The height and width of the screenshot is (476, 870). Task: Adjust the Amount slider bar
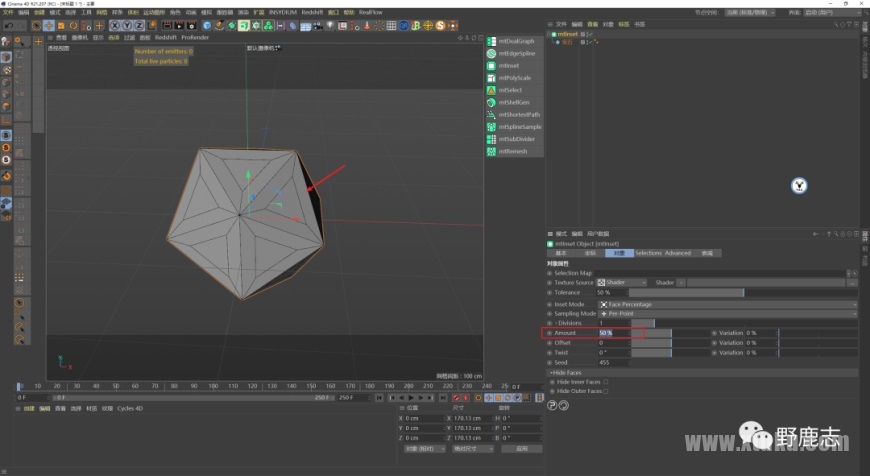(670, 333)
